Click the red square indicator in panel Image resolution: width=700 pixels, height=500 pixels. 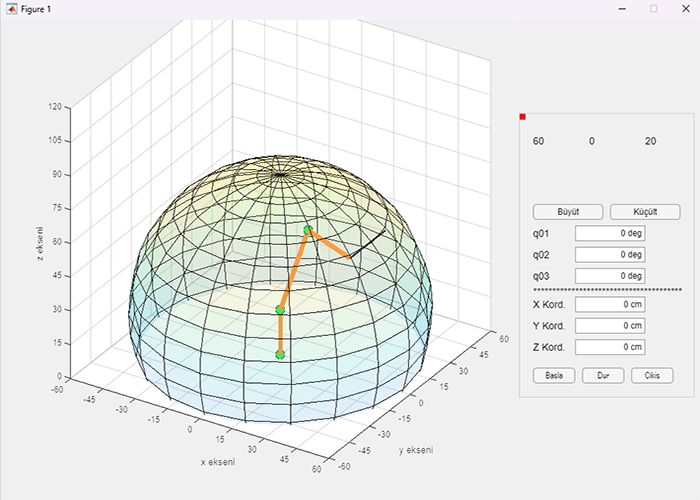pos(523,117)
